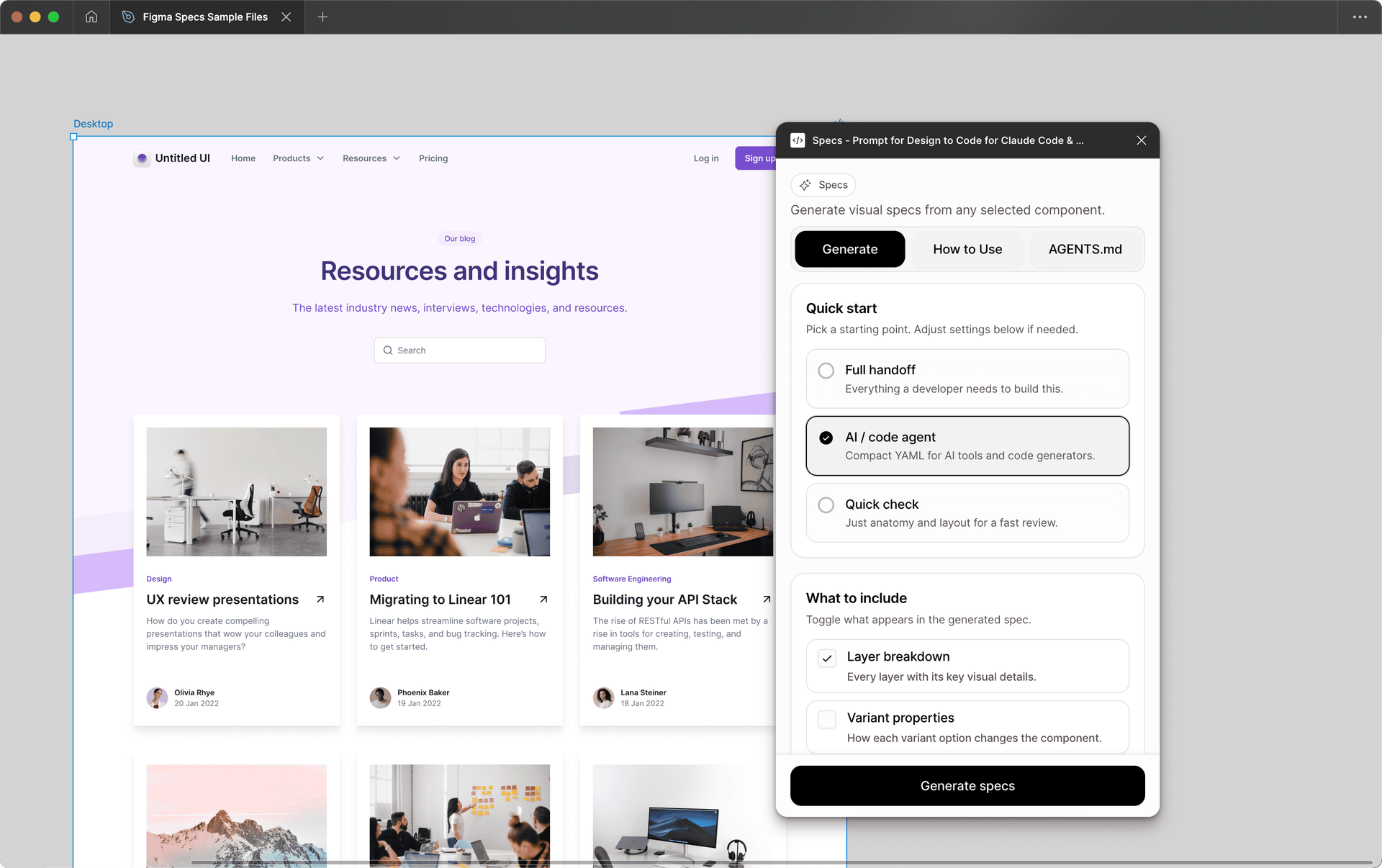This screenshot has height=868, width=1382.
Task: Click the Log in link
Action: coord(705,158)
